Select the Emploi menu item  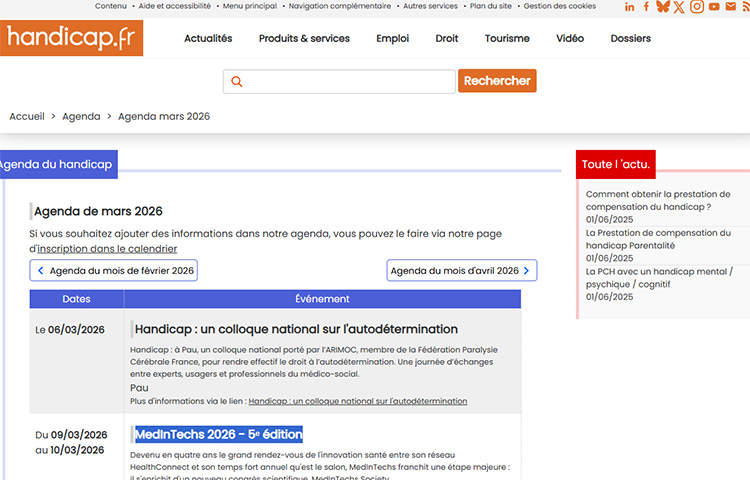tap(392, 39)
